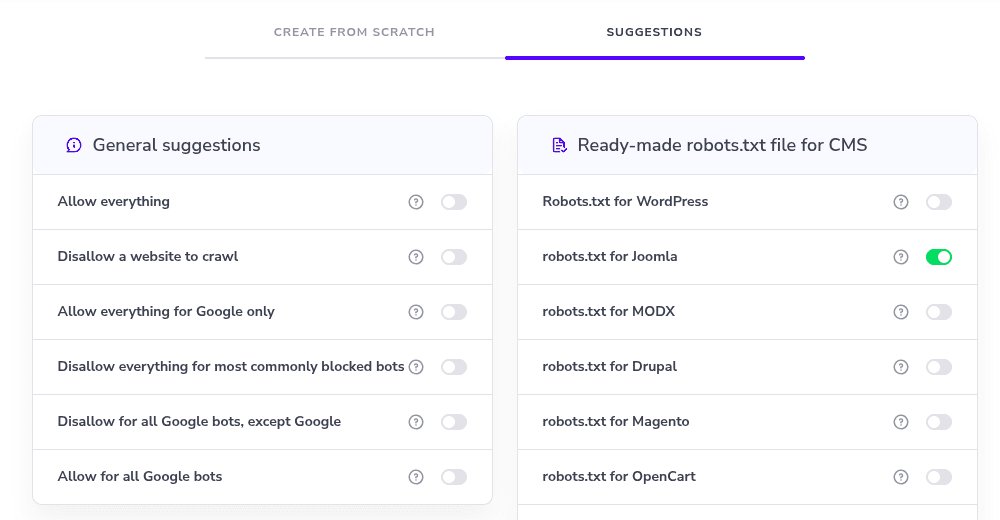Click help icon for Disallow a website to crawl
Image resolution: width=1000 pixels, height=520 pixels.
[x=416, y=257]
